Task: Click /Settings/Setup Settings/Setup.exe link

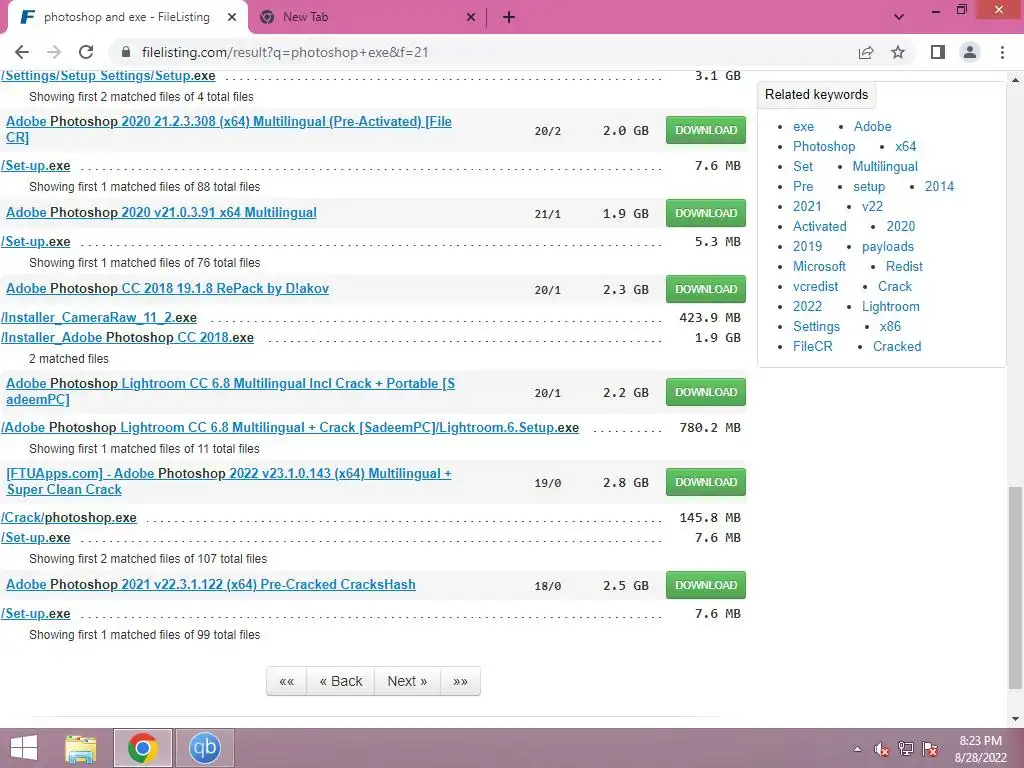Action: [x=108, y=76]
